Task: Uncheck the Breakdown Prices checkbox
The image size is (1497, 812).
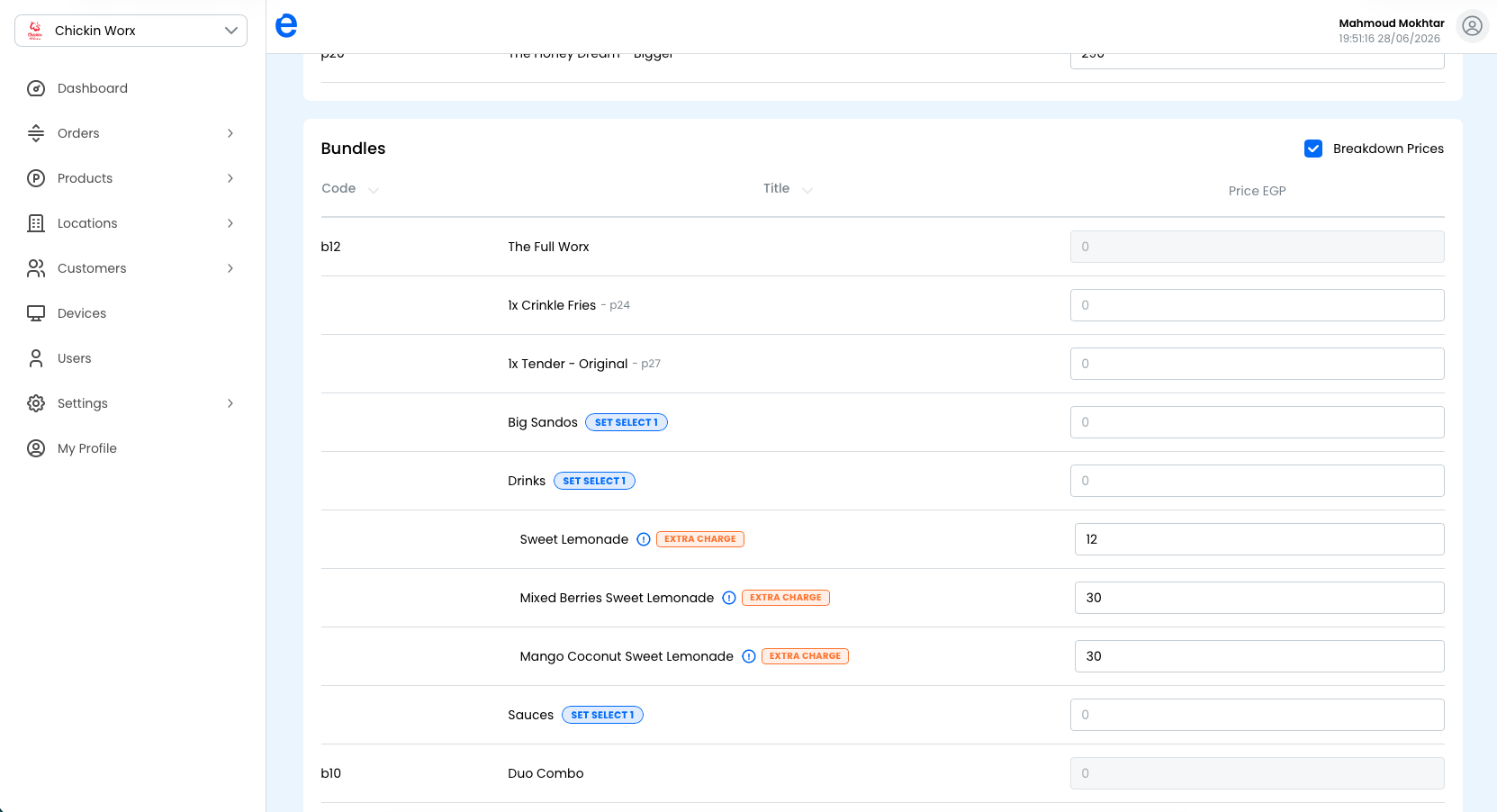Action: click(1313, 149)
